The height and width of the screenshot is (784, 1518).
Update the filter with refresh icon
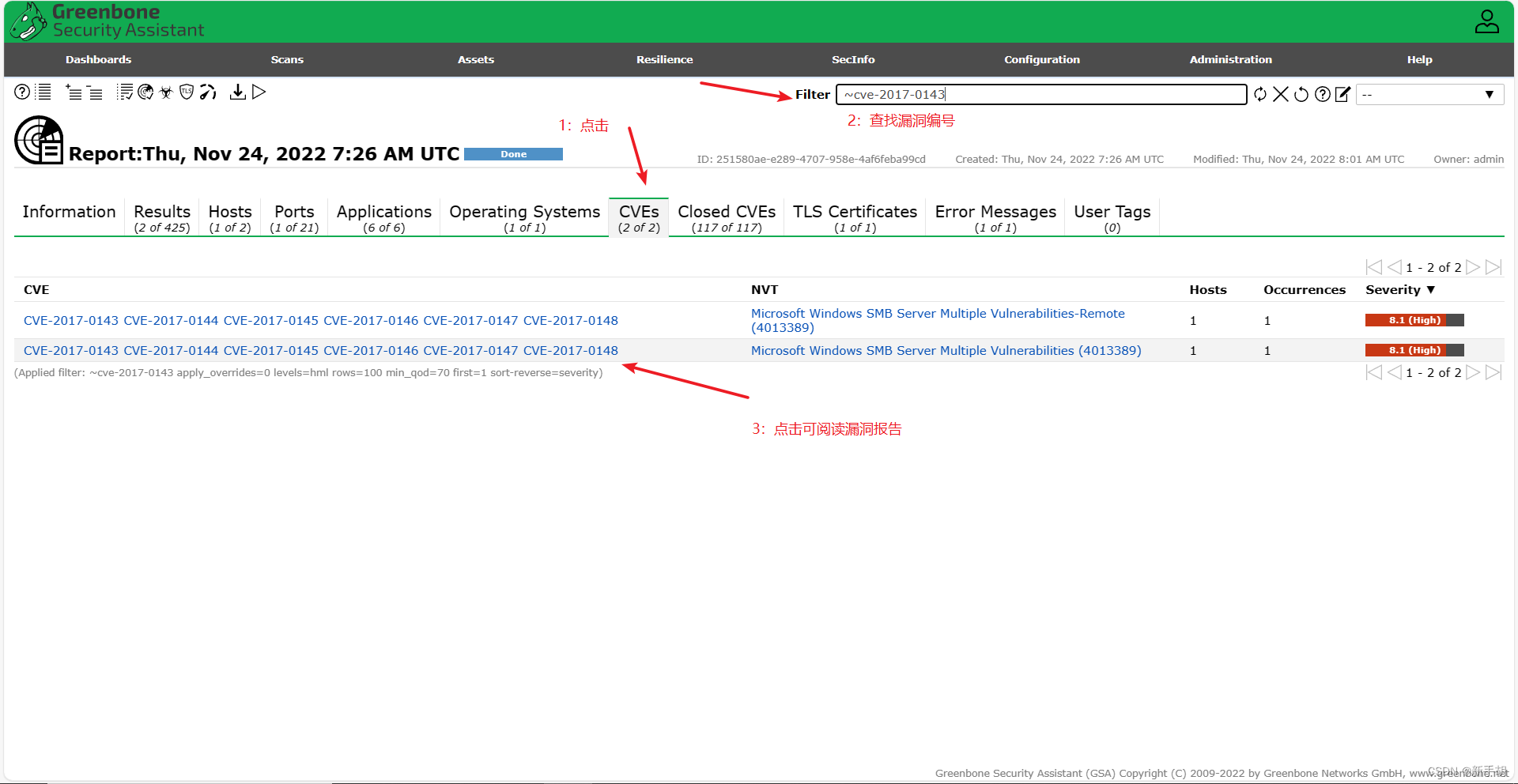tap(1260, 94)
